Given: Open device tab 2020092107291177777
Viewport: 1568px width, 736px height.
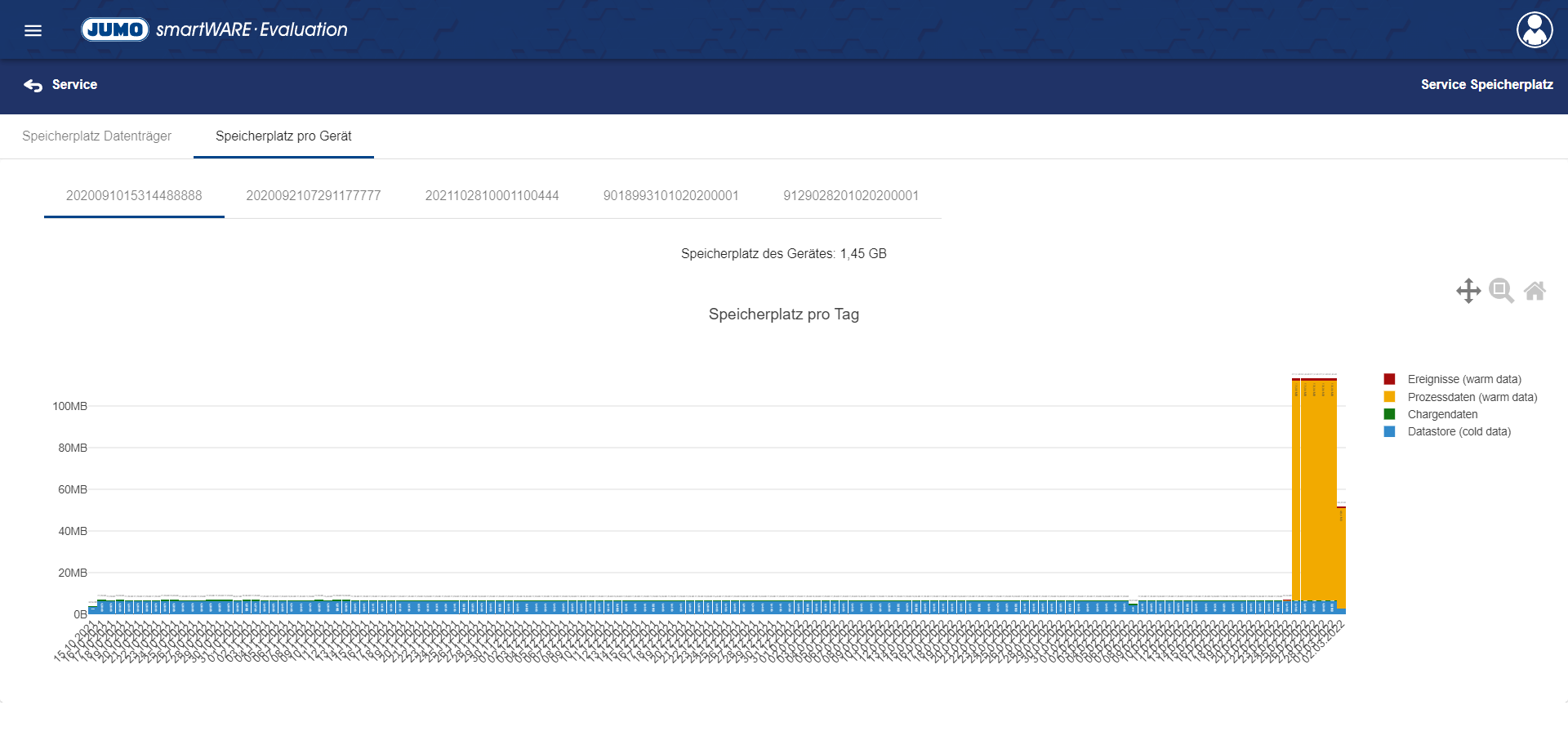Looking at the screenshot, I should click(x=314, y=196).
